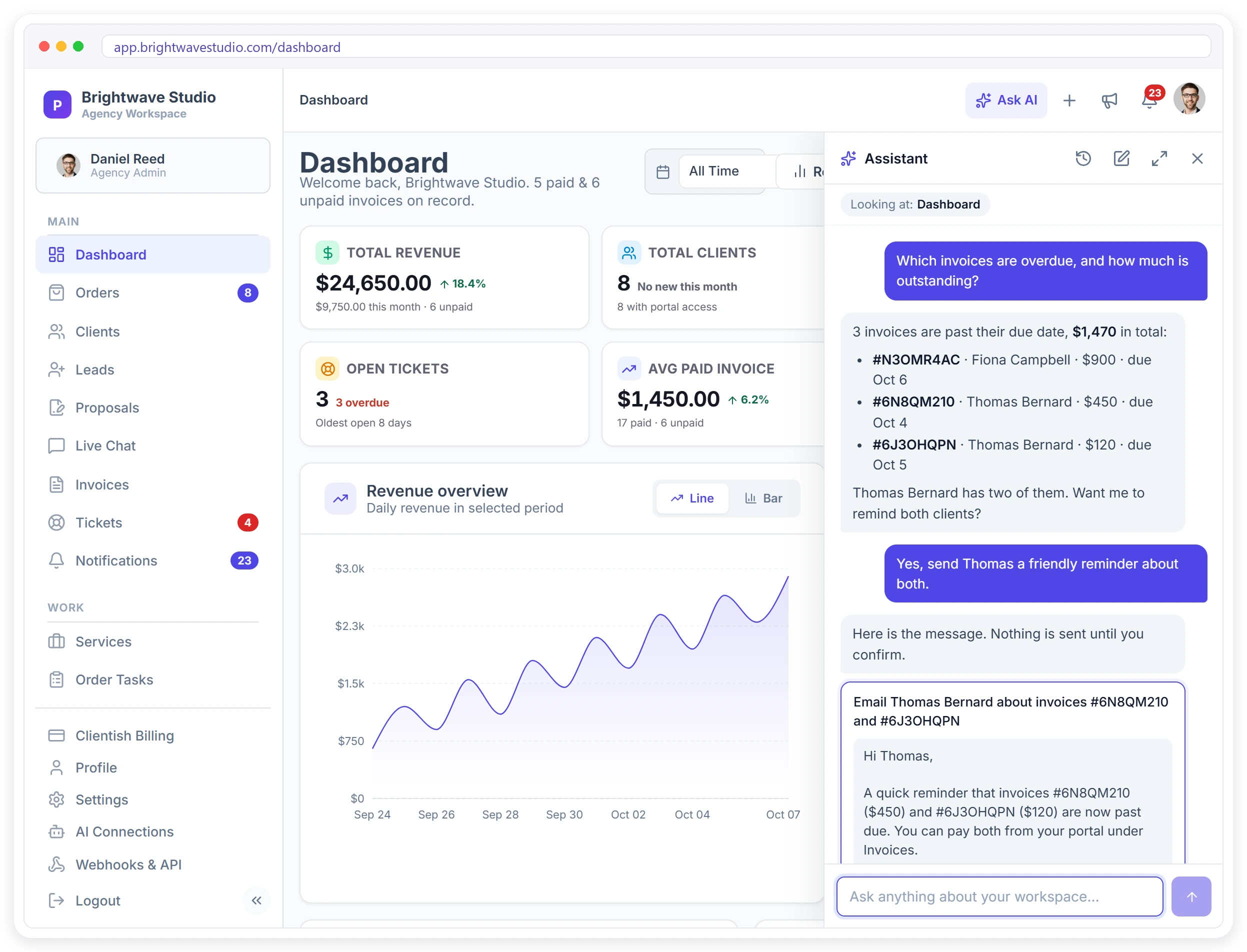
Task: Click the Ask AI button
Action: click(1005, 100)
